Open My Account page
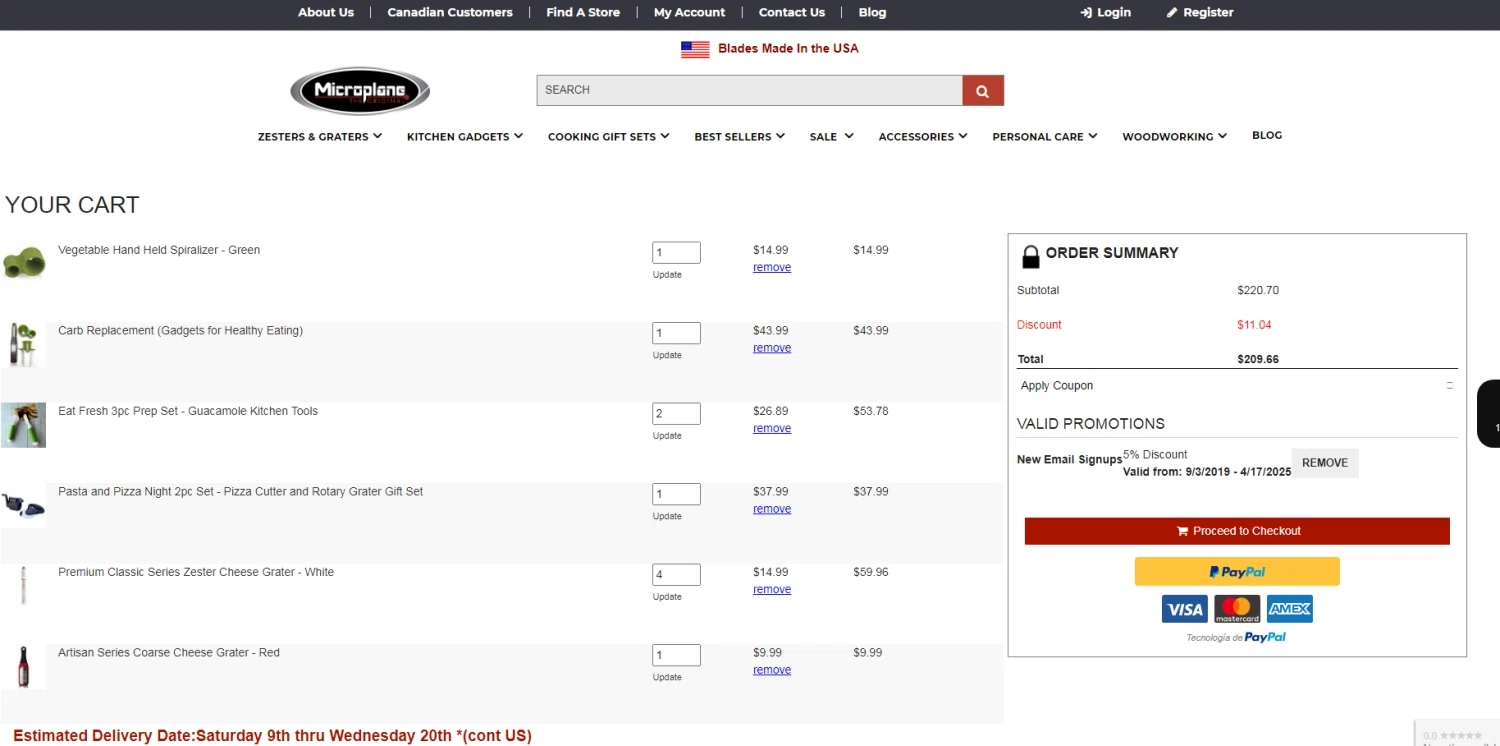Image resolution: width=1500 pixels, height=746 pixels. 689,13
